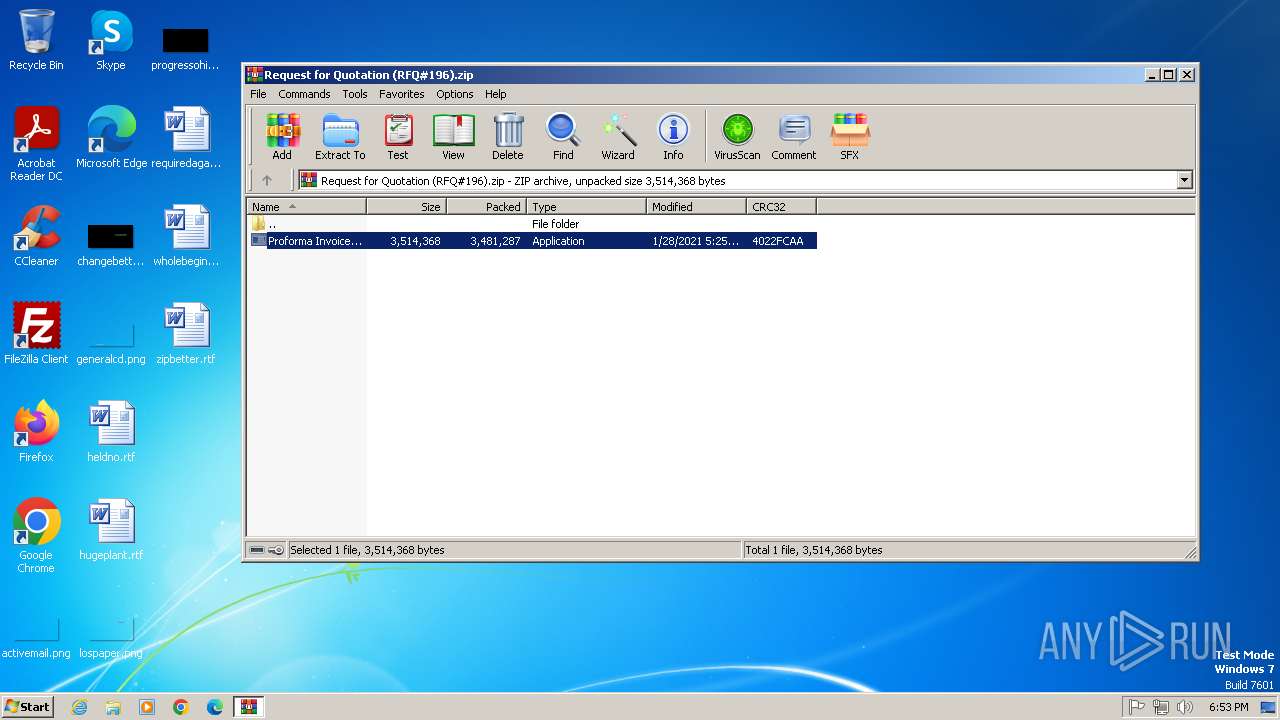Open Firefox desktop shortcut
Screen dimensions: 1280x720
[36, 433]
